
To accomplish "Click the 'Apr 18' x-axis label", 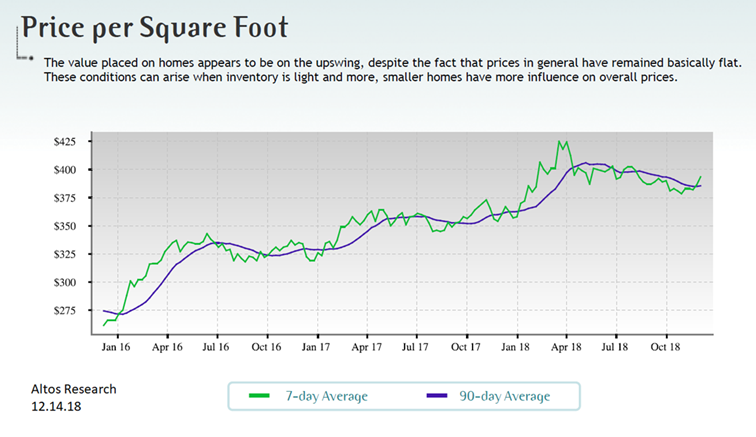I will pyautogui.click(x=566, y=347).
